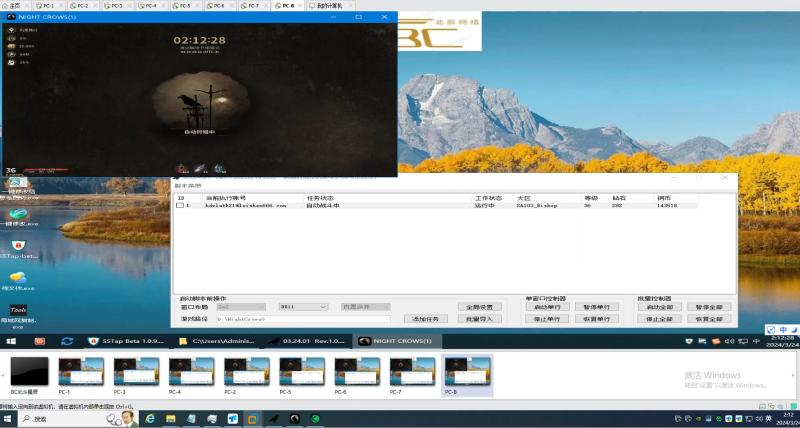The height and width of the screenshot is (428, 800).
Task: Expand the 内置多开 dropdown
Action: coord(363,307)
